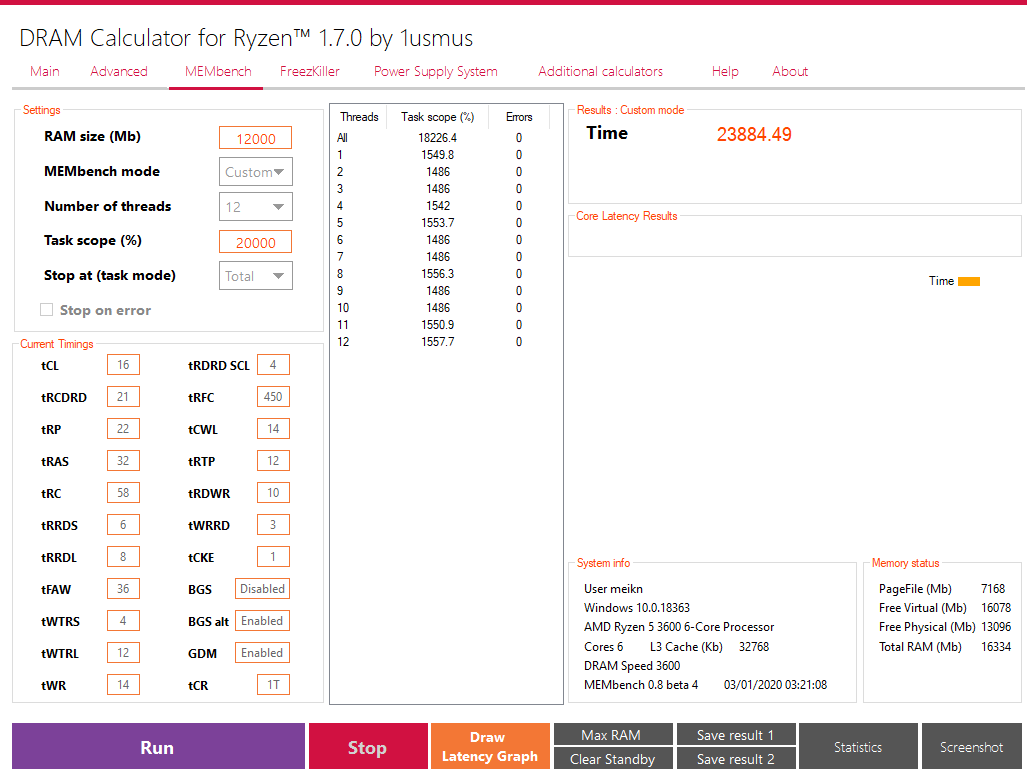Click the tCR 1T field
1027x772 pixels.
[273, 685]
